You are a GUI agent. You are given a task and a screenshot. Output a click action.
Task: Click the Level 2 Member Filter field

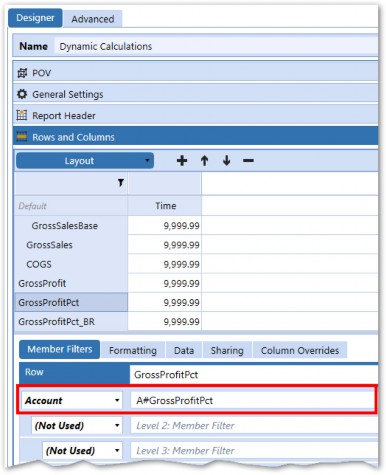pos(254,425)
